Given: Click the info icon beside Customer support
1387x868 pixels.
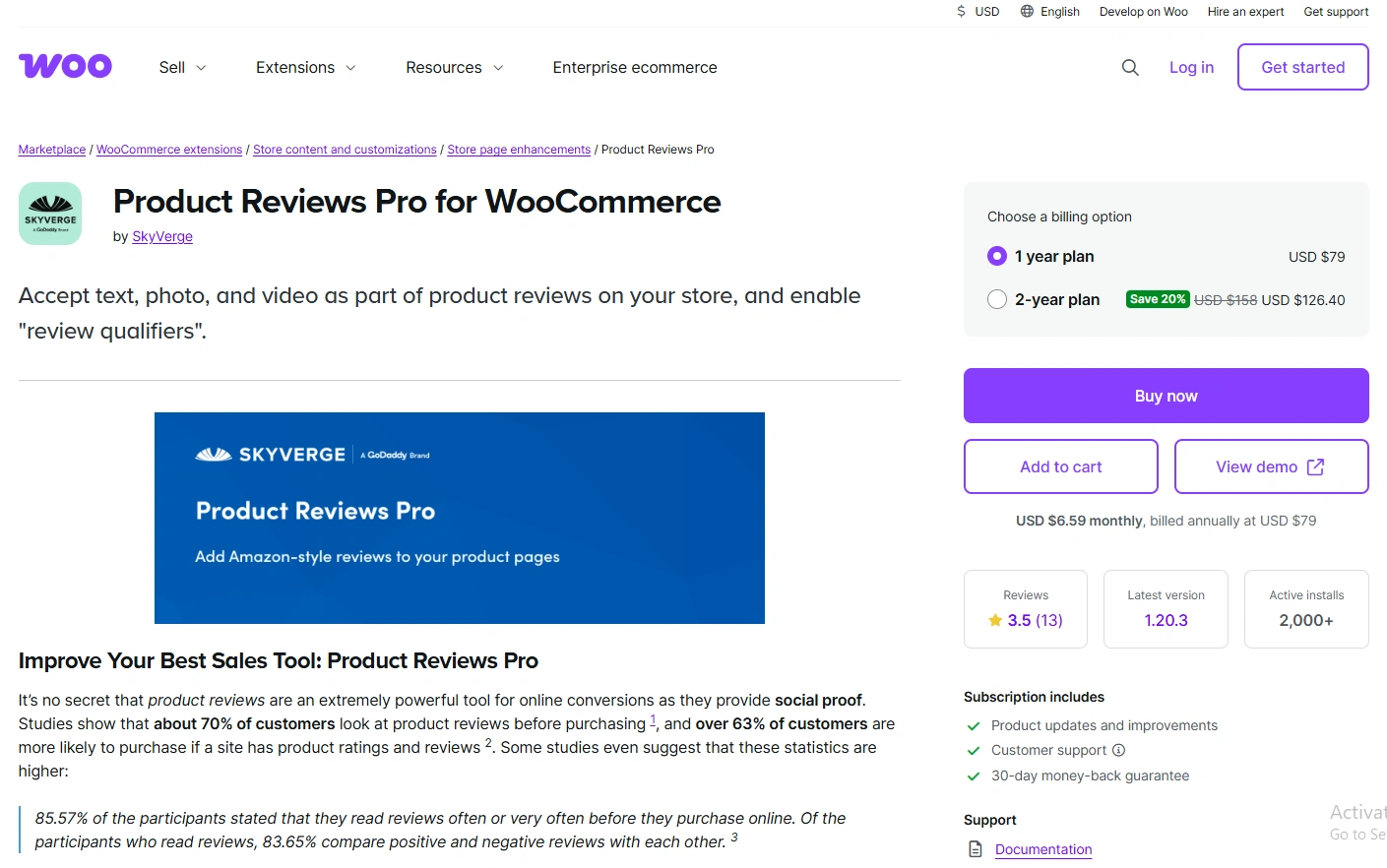Looking at the screenshot, I should 1120,750.
